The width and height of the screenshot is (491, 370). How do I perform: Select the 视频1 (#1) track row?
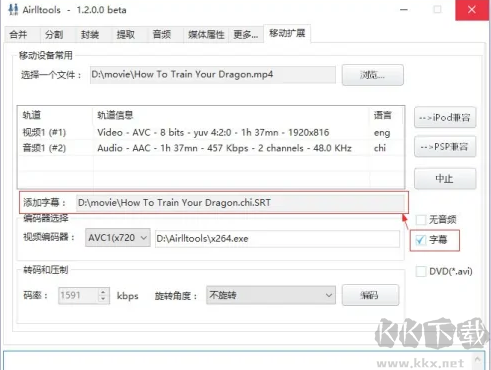pos(211,132)
